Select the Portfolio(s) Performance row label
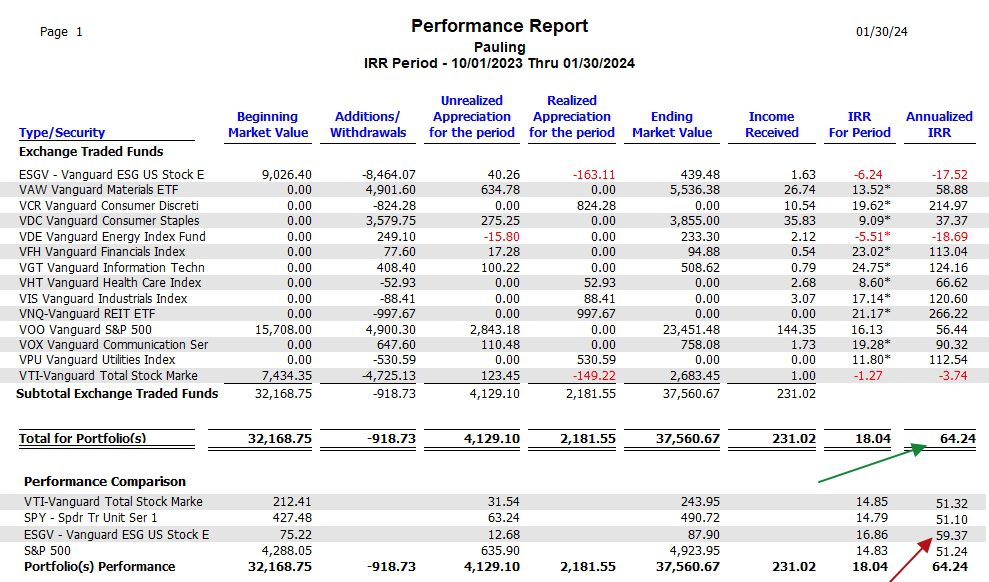This screenshot has width=989, height=582. pos(99,566)
